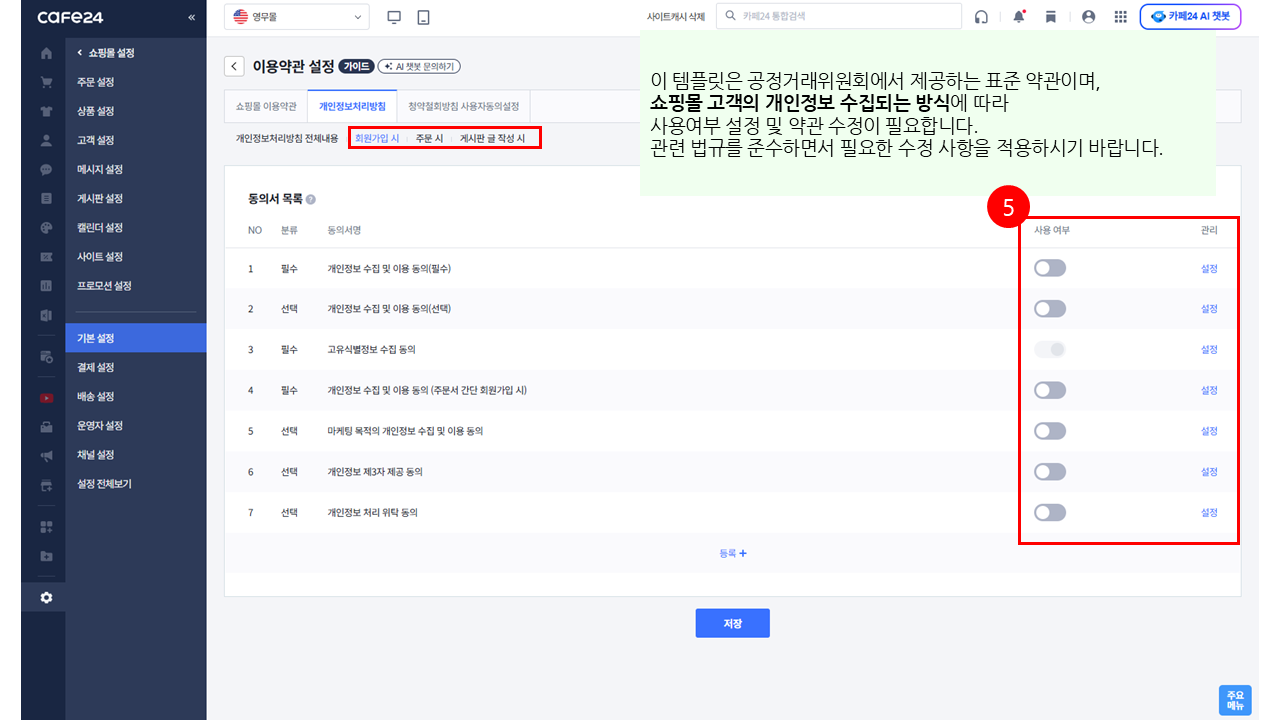
Task: Go back via 쇼핑몰 설정 chevron header
Action: [x=105, y=53]
